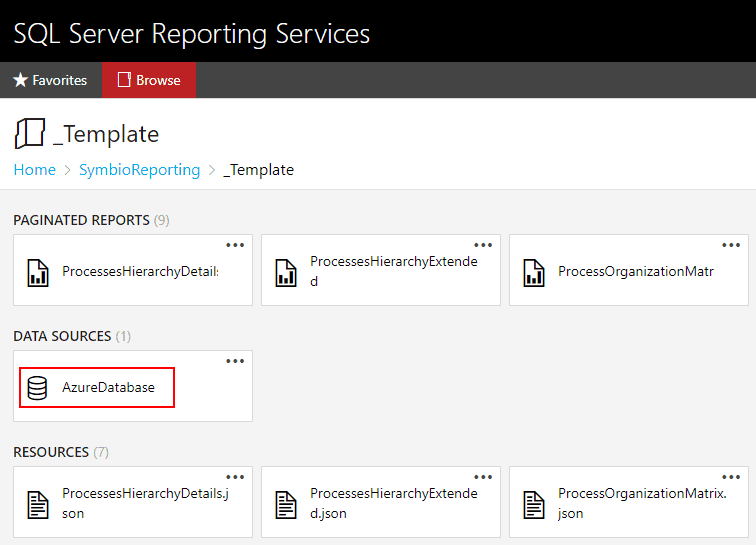Click the ProcessOrganizationMatrix report icon
The height and width of the screenshot is (545, 756).
pos(534,271)
